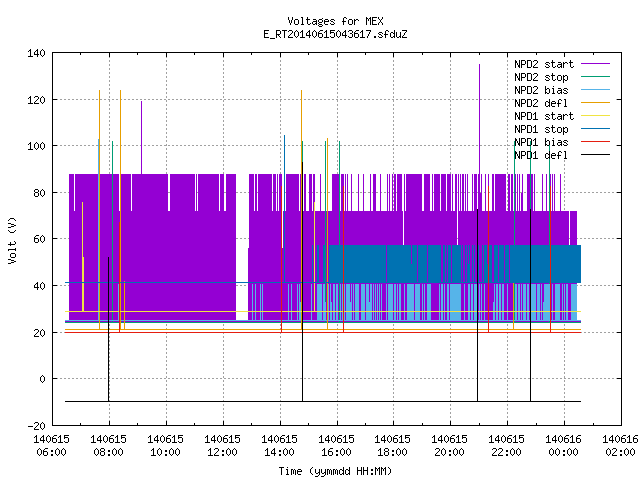This screenshot has width=640, height=480.
Task: Click the x-axis tick label 140615 22:00
Action: (x=507, y=446)
